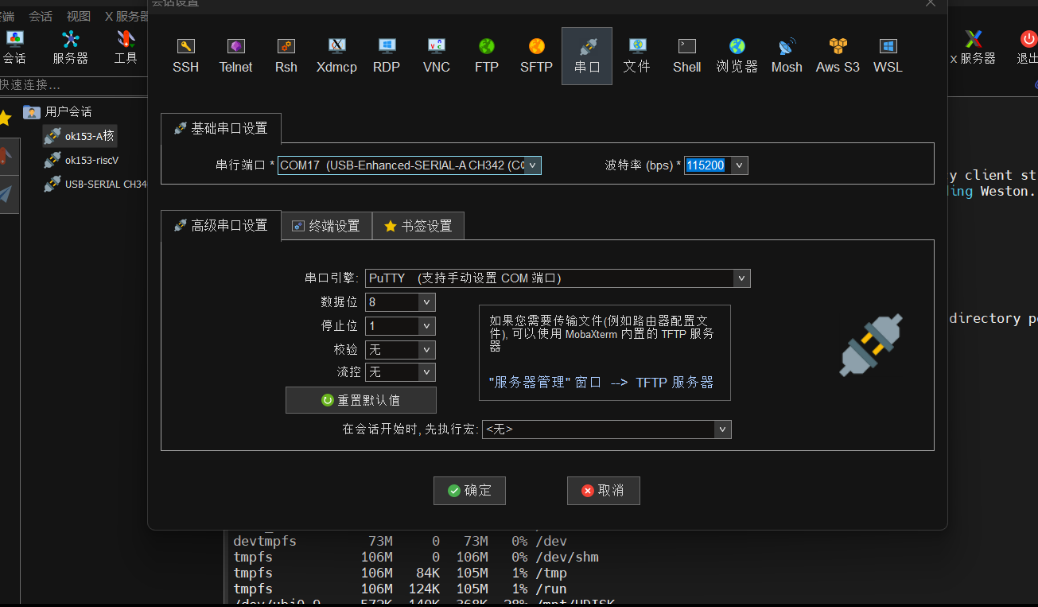Open the 会话 menu in menu bar
Image resolution: width=1038 pixels, height=607 pixels.
point(40,16)
